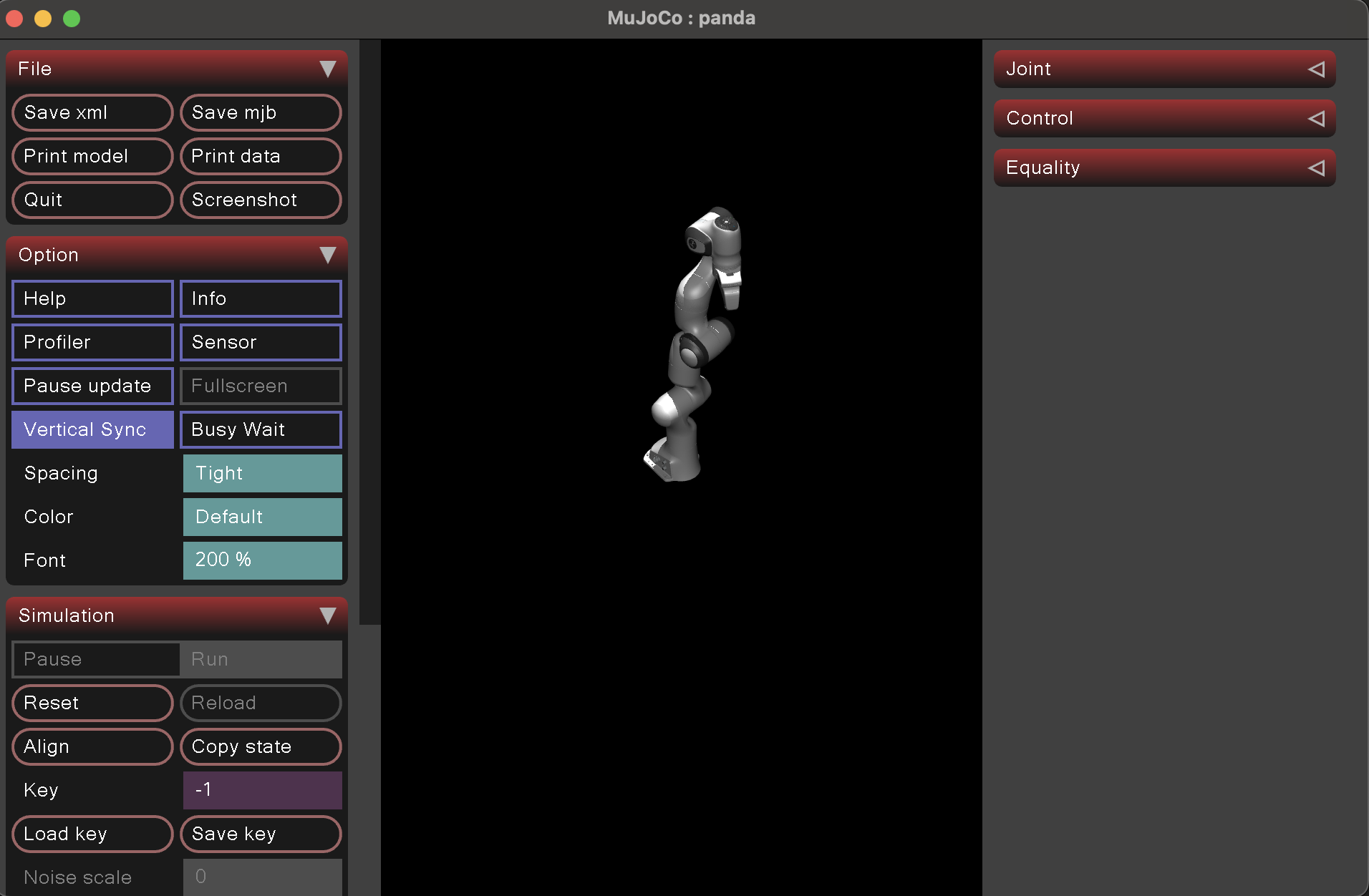Enable the Profiler display
Image resolution: width=1369 pixels, height=896 pixels.
point(92,342)
